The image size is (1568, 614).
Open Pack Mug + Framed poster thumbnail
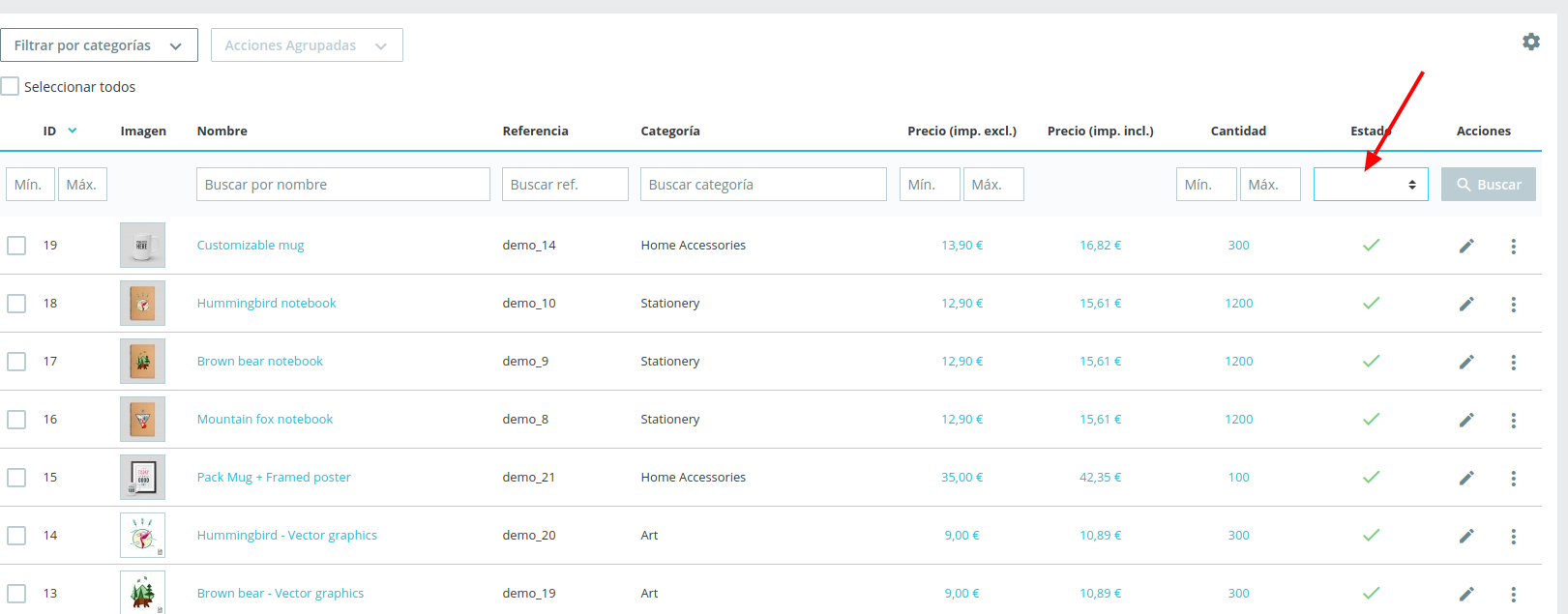click(142, 477)
